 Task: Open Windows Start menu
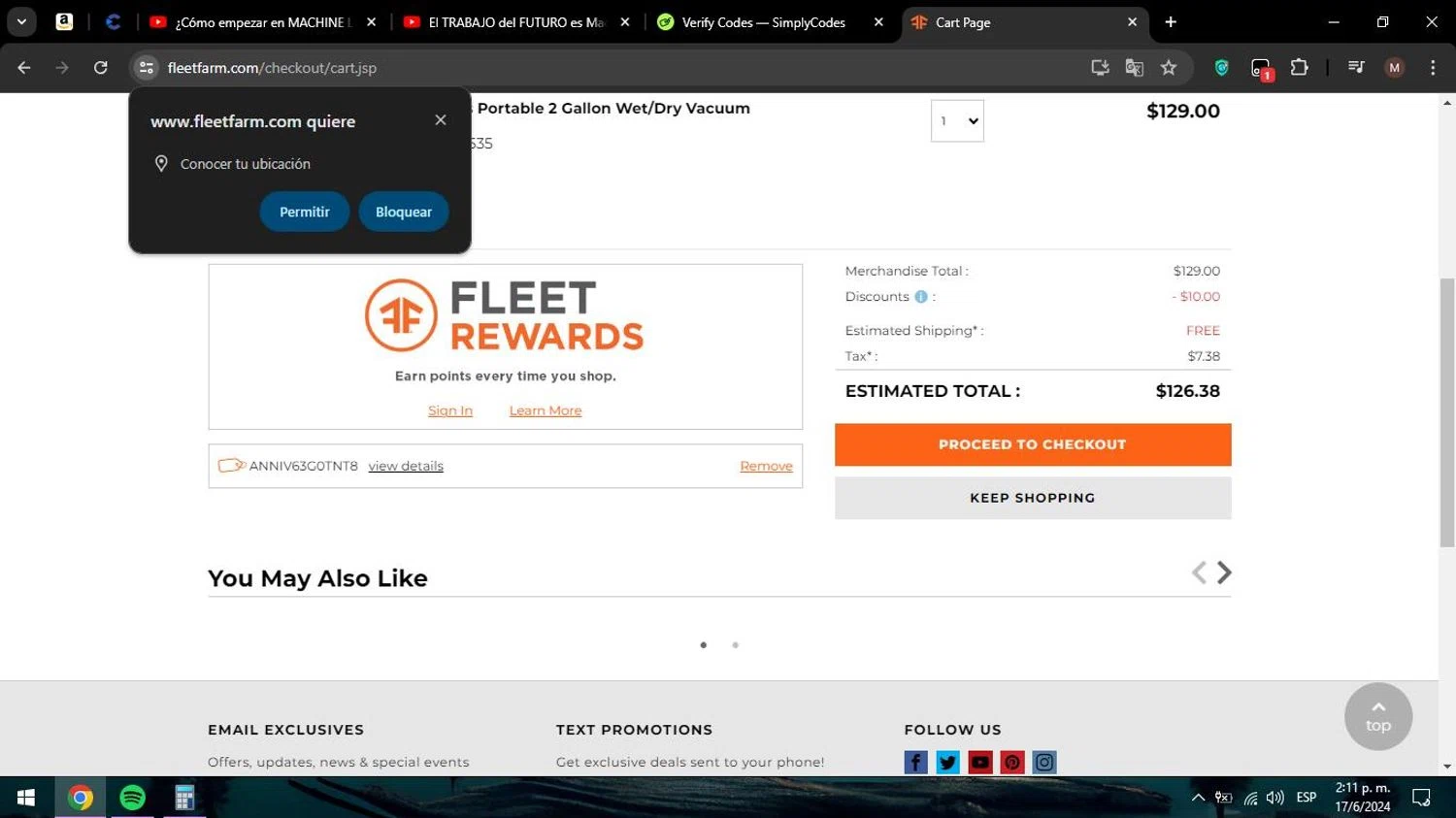pos(26,798)
